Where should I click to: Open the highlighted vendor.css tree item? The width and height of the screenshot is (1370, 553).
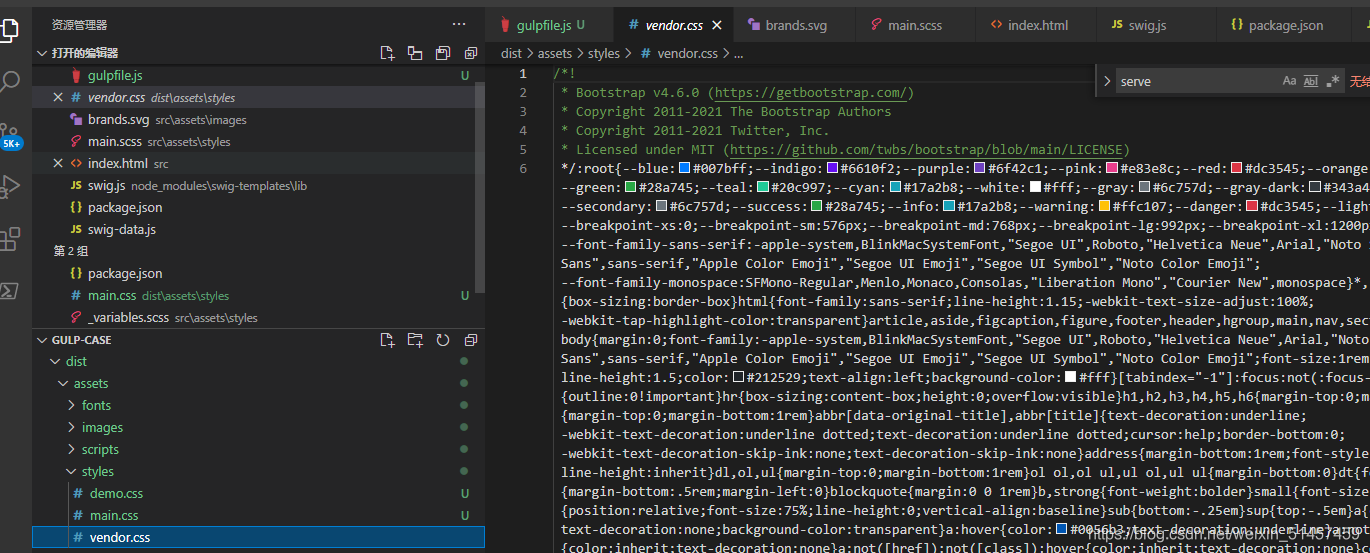(258, 538)
